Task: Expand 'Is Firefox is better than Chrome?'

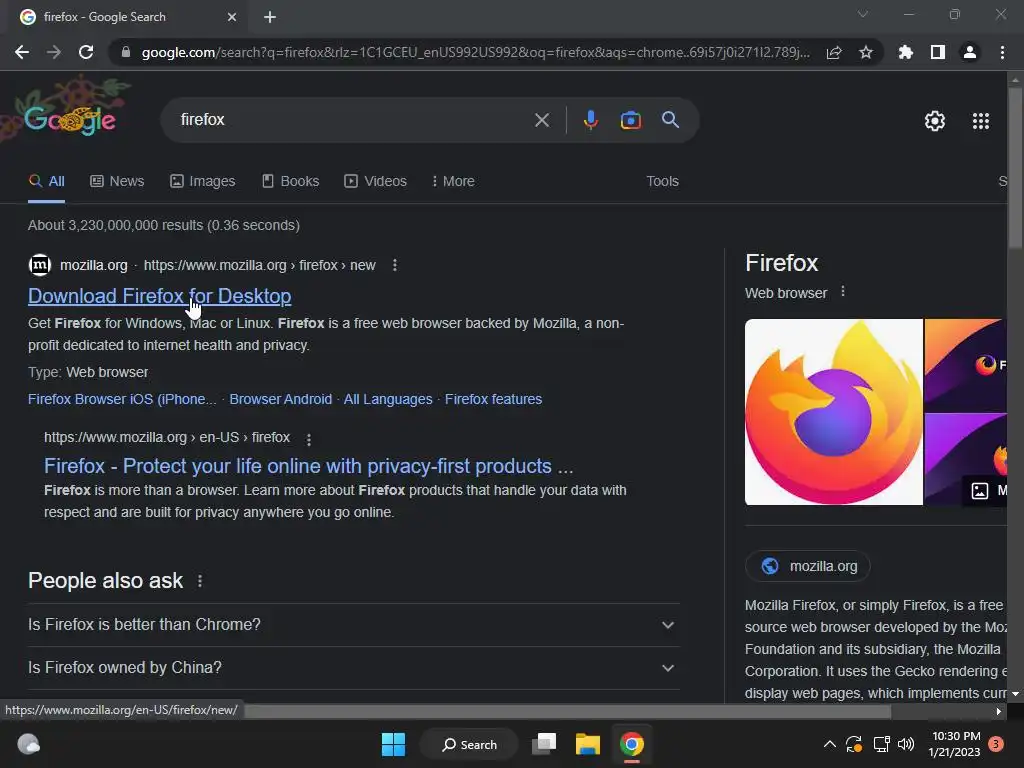Action: coord(353,625)
